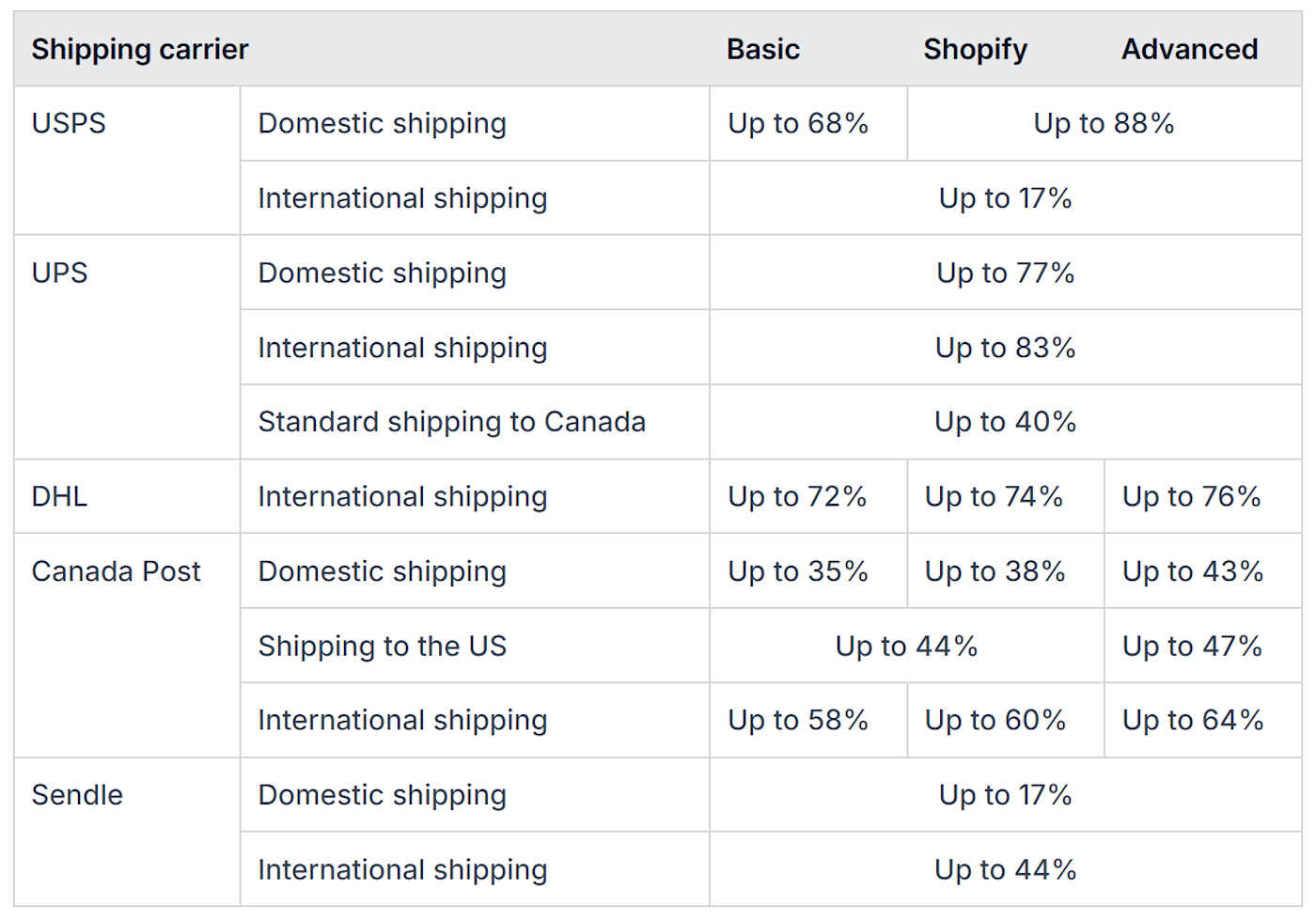Click the Shopify plan column header

tap(975, 49)
